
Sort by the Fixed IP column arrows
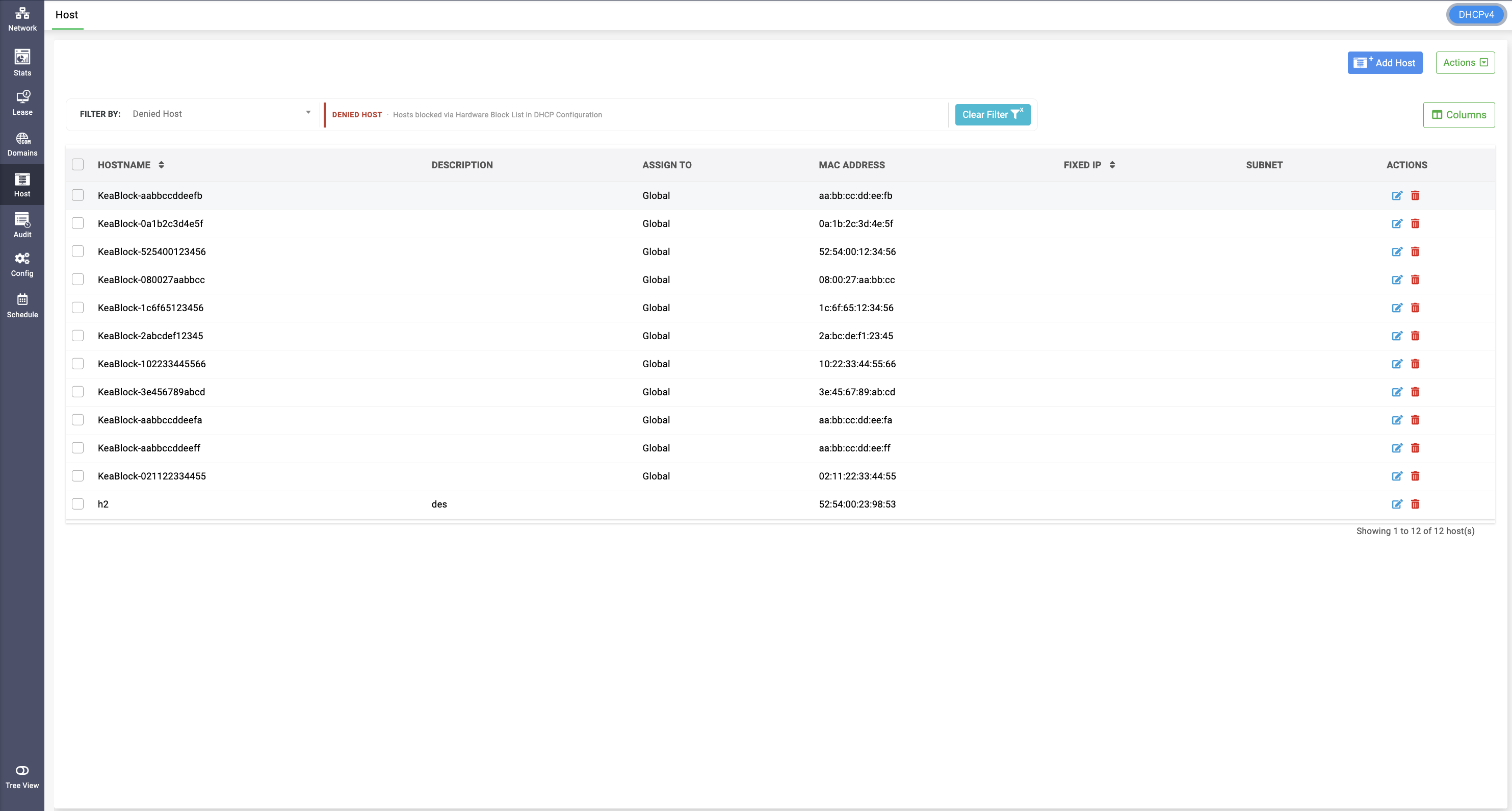click(x=1112, y=165)
